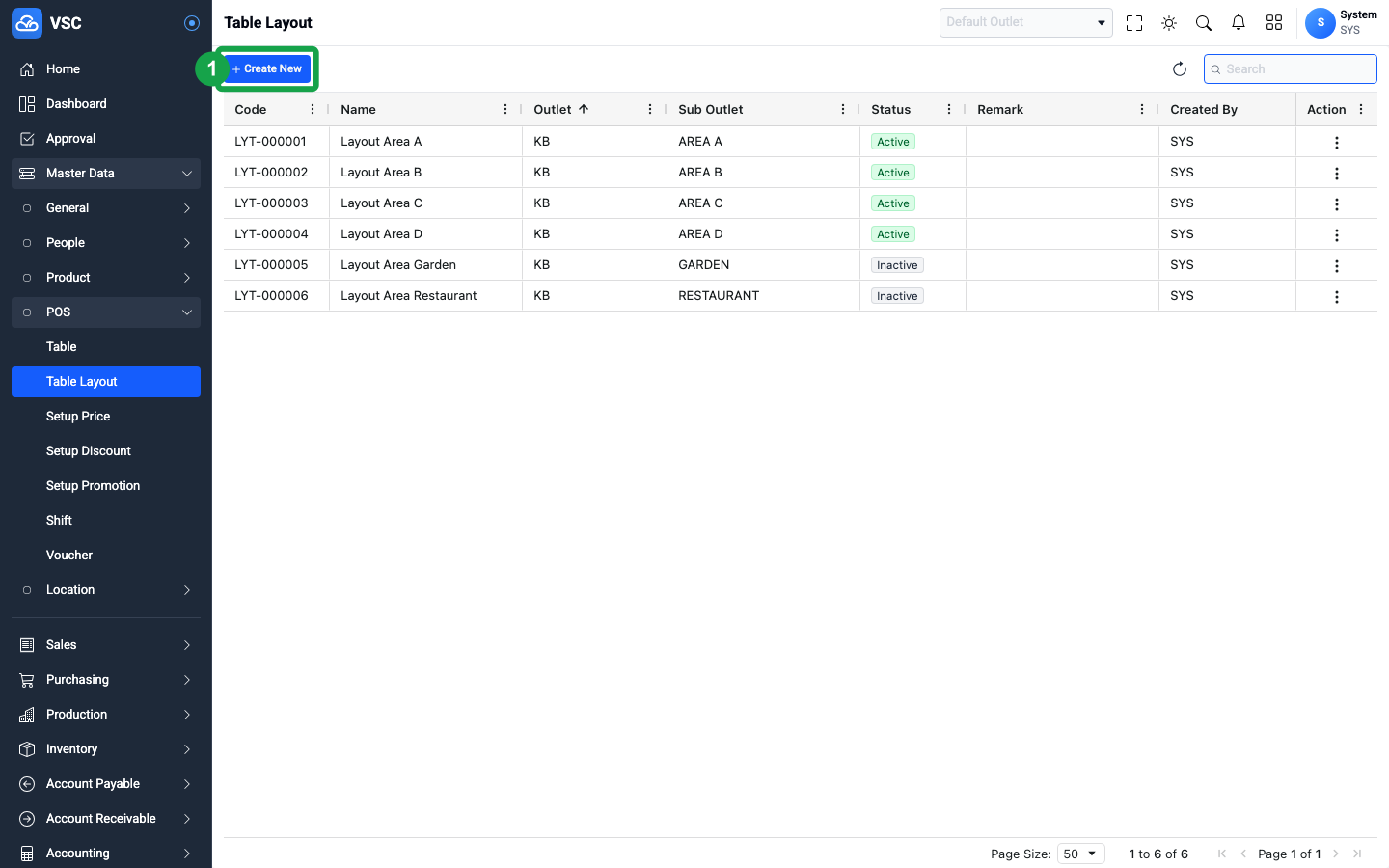1389x868 pixels.
Task: Open actions menu for LYT-000004
Action: click(x=1337, y=235)
